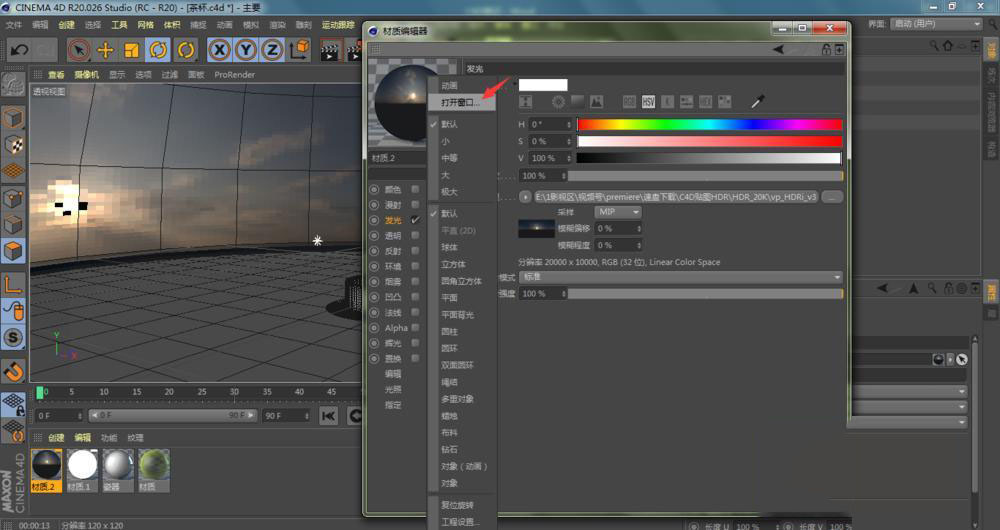Enable the 环境 channel checkbox

tap(415, 266)
